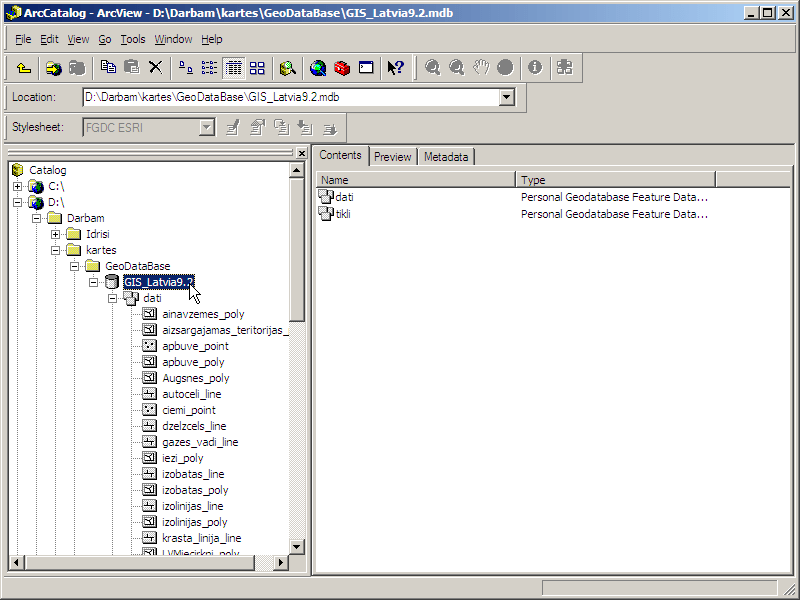Open the Help menu
800x600 pixels.
pos(212,39)
